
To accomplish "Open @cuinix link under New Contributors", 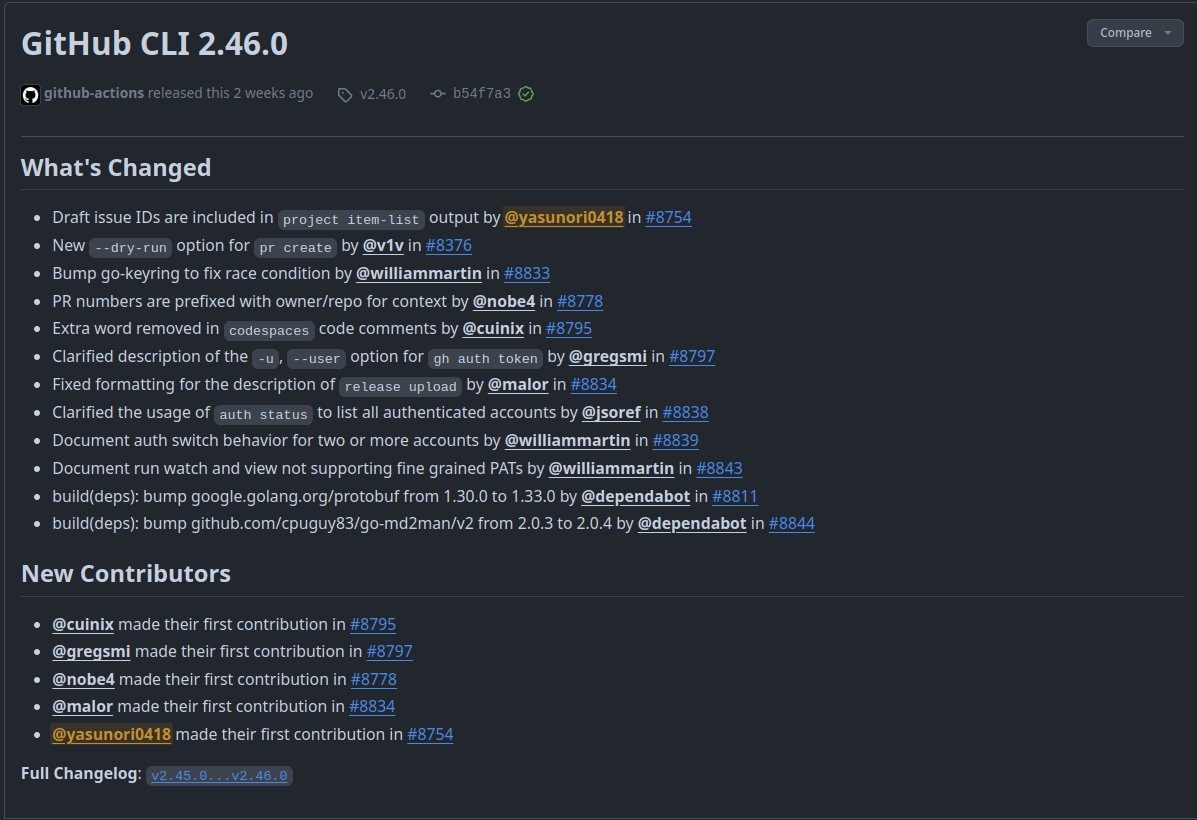I will click(x=83, y=625).
